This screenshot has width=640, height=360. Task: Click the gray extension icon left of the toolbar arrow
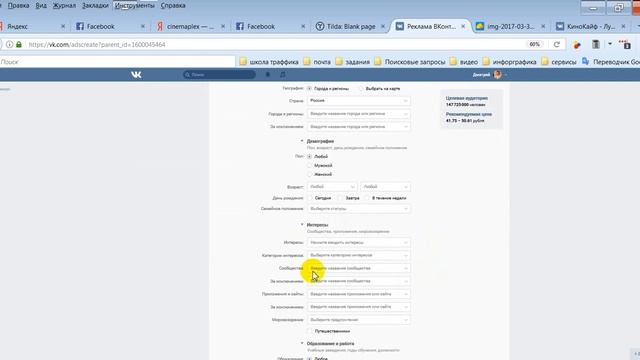pyautogui.click(x=596, y=44)
